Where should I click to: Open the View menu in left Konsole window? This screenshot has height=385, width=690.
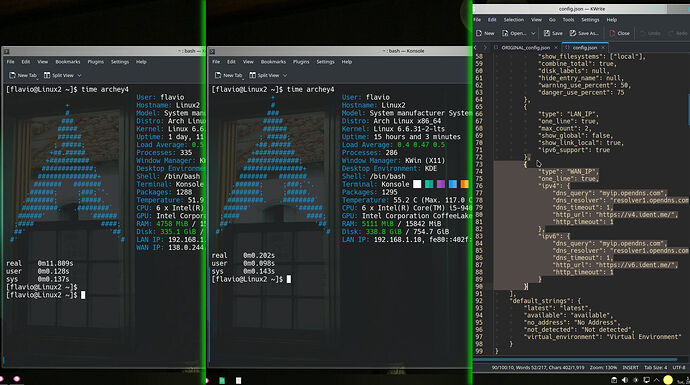[x=42, y=62]
